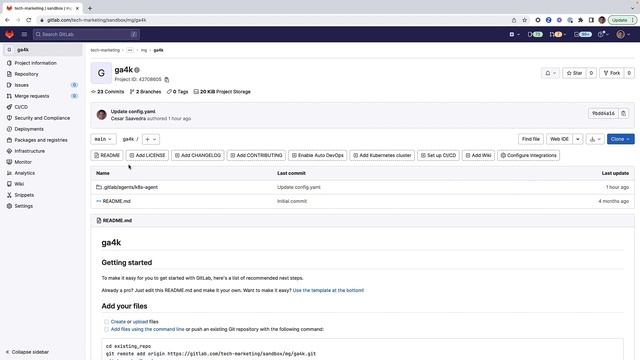Reload the page in browser
640x360 pixels.
pyautogui.click(x=29, y=20)
